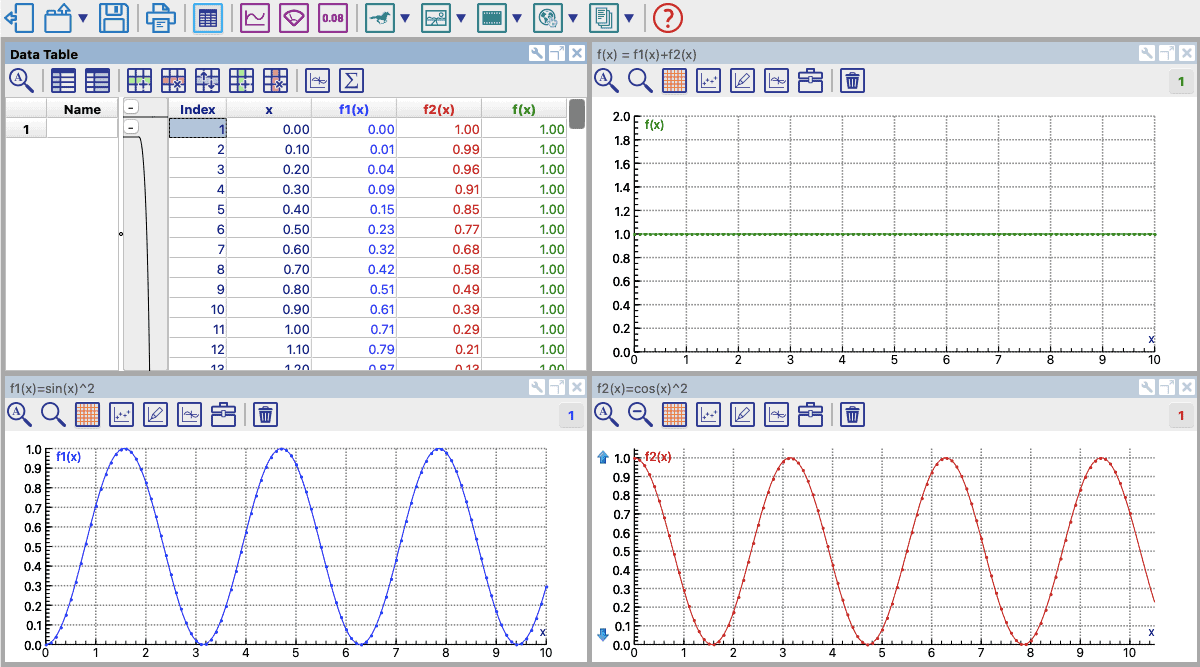Screen dimensions: 1200x667
Task: Click the autoscale magnifier in Data Table toolbar
Action: coord(21,80)
